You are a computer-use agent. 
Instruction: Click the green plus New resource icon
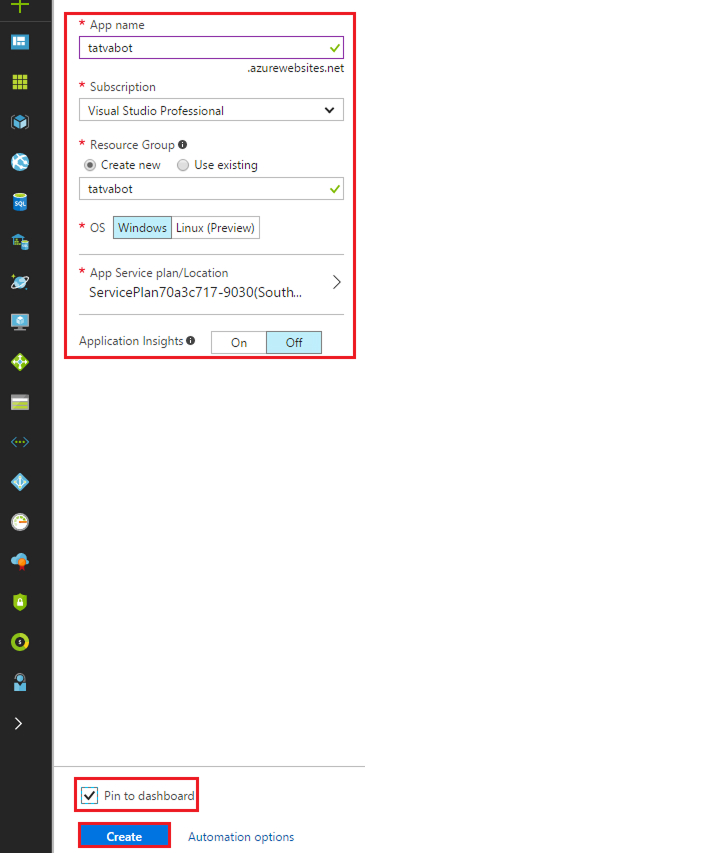click(20, 6)
